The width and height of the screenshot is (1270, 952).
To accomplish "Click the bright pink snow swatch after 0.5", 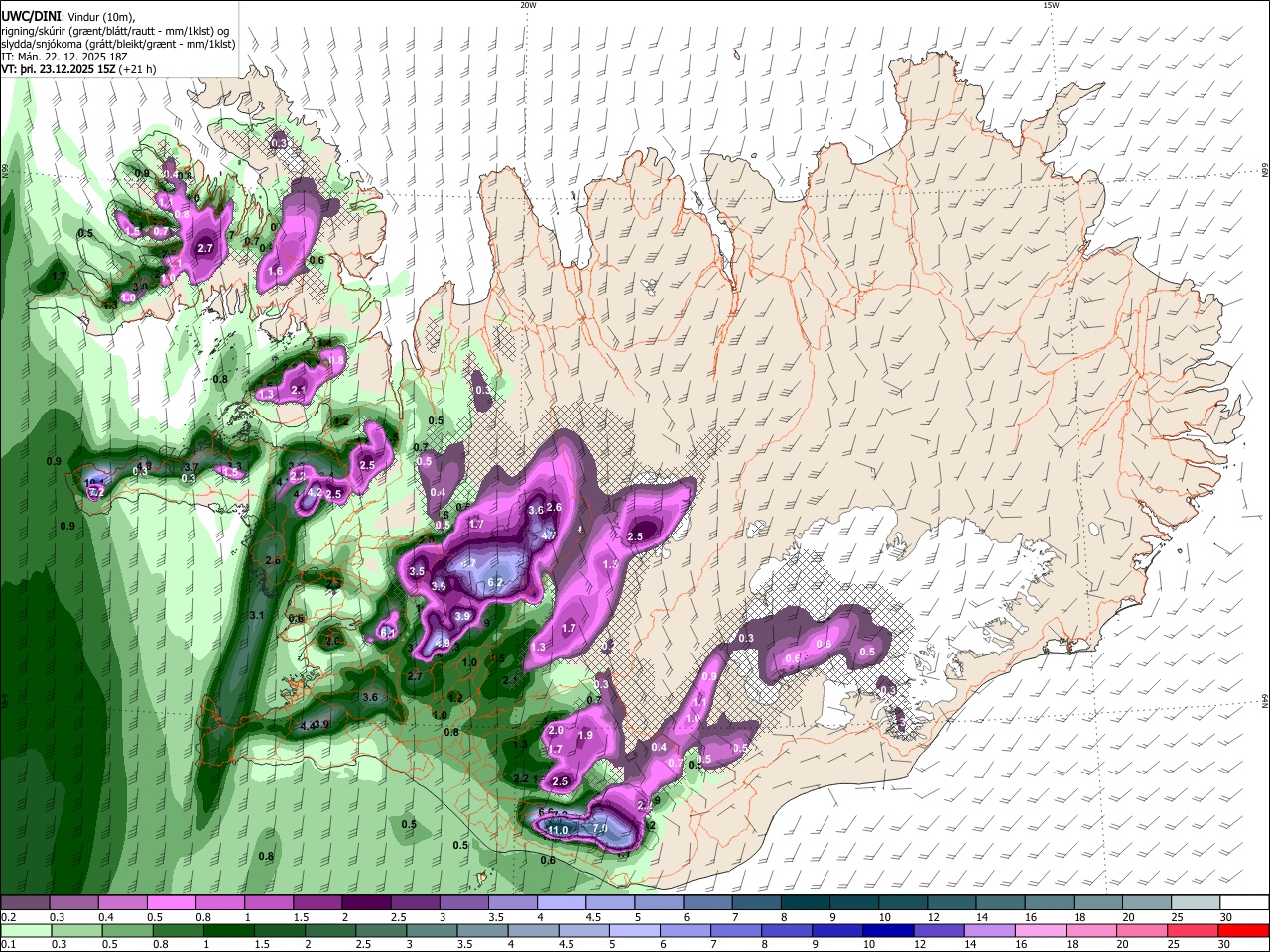I will (x=171, y=903).
